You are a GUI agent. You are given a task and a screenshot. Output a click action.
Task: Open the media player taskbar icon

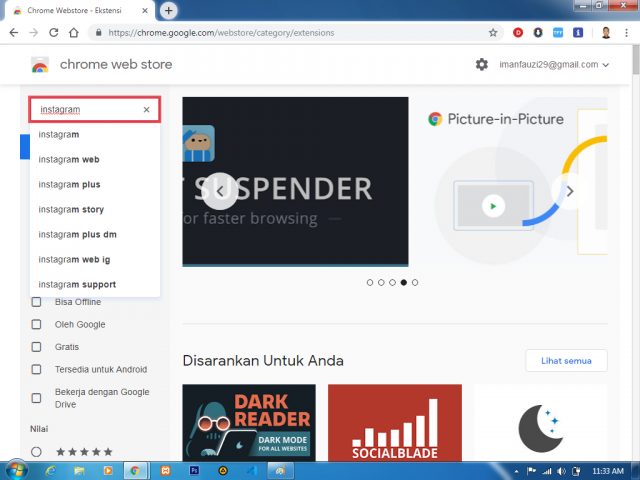(108, 471)
